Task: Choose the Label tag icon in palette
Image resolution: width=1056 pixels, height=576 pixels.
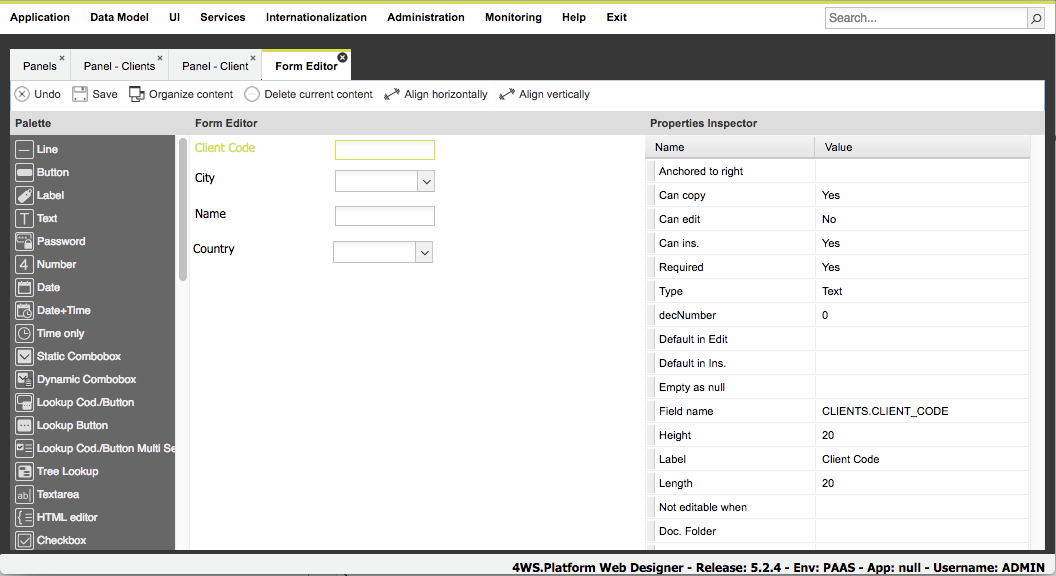Action: 24,195
